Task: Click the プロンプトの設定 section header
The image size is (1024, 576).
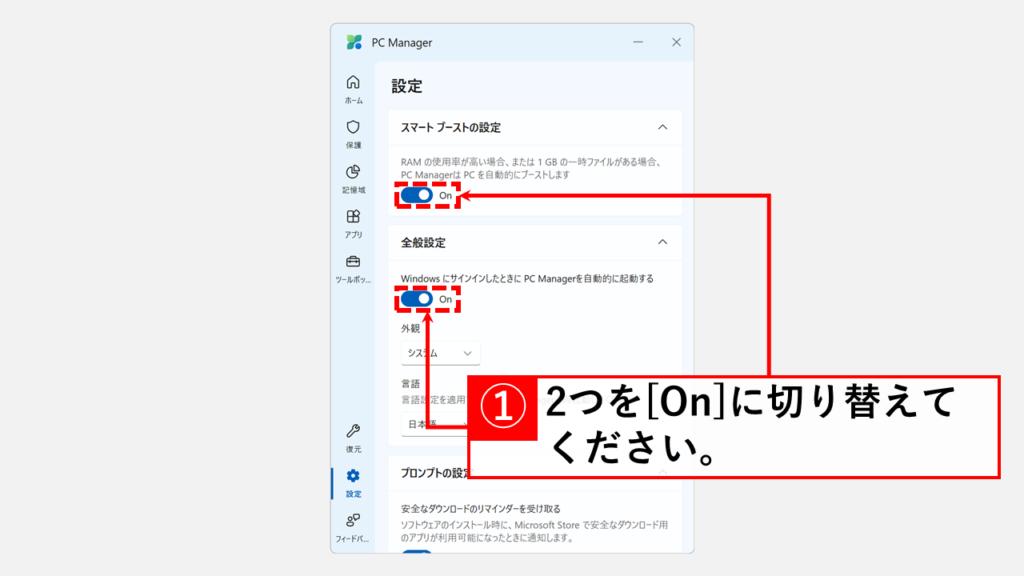Action: (434, 473)
